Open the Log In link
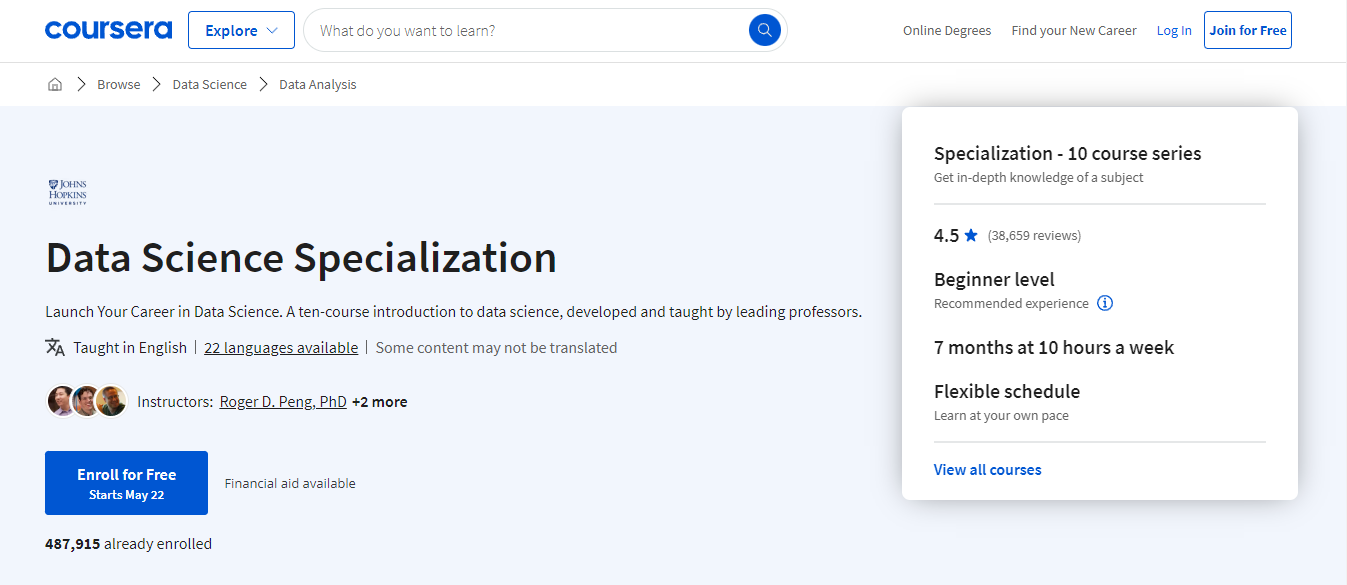This screenshot has height=585, width=1347. click(x=1174, y=31)
